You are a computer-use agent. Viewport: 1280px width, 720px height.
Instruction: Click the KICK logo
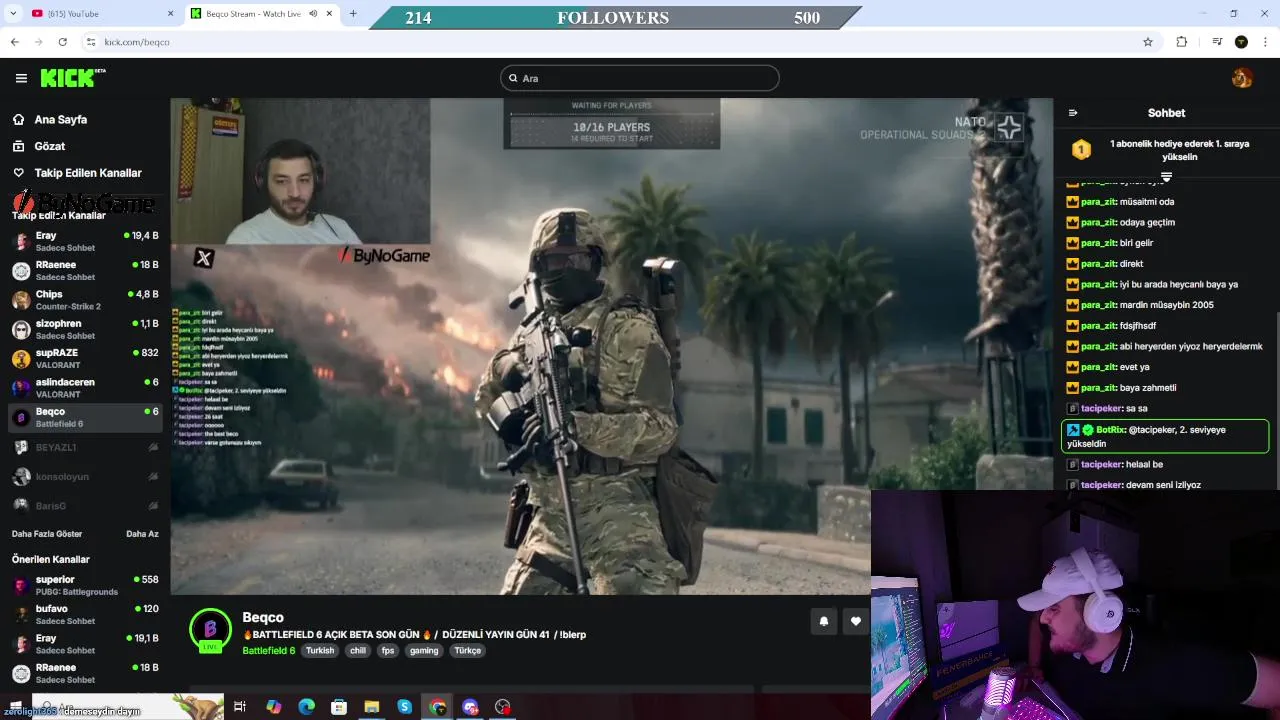coord(72,78)
